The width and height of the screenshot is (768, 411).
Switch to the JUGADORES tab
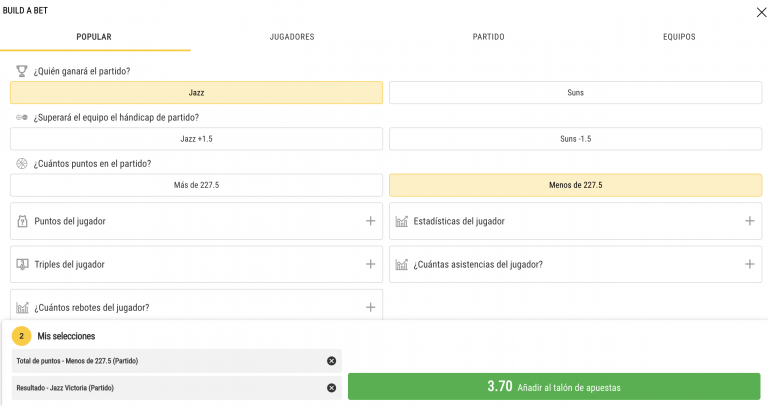point(292,37)
